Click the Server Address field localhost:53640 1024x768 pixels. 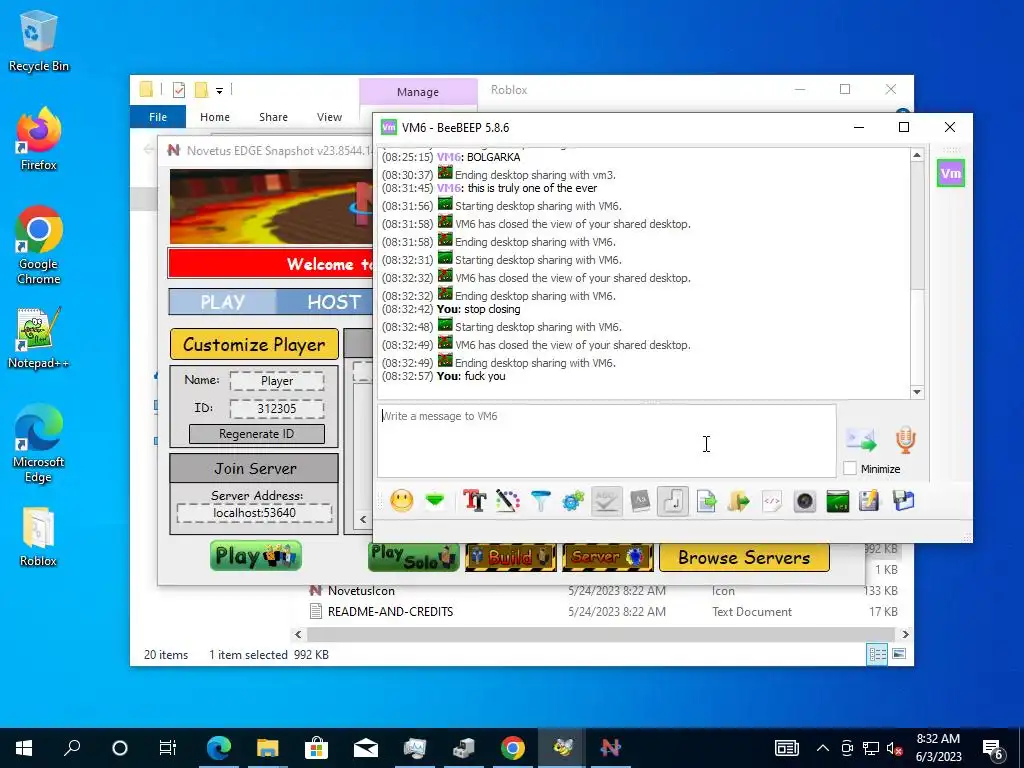click(x=254, y=513)
